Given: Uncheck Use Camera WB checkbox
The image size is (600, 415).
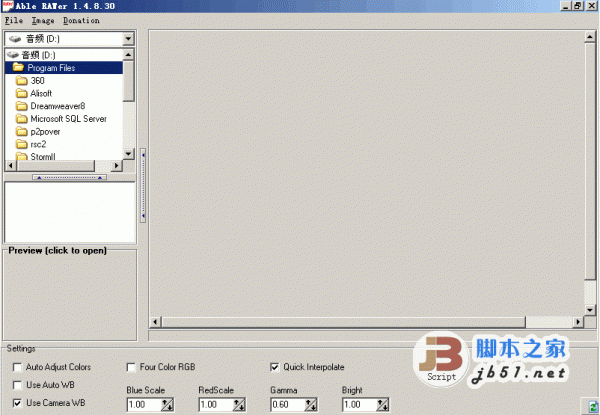Looking at the screenshot, I should pyautogui.click(x=17, y=403).
